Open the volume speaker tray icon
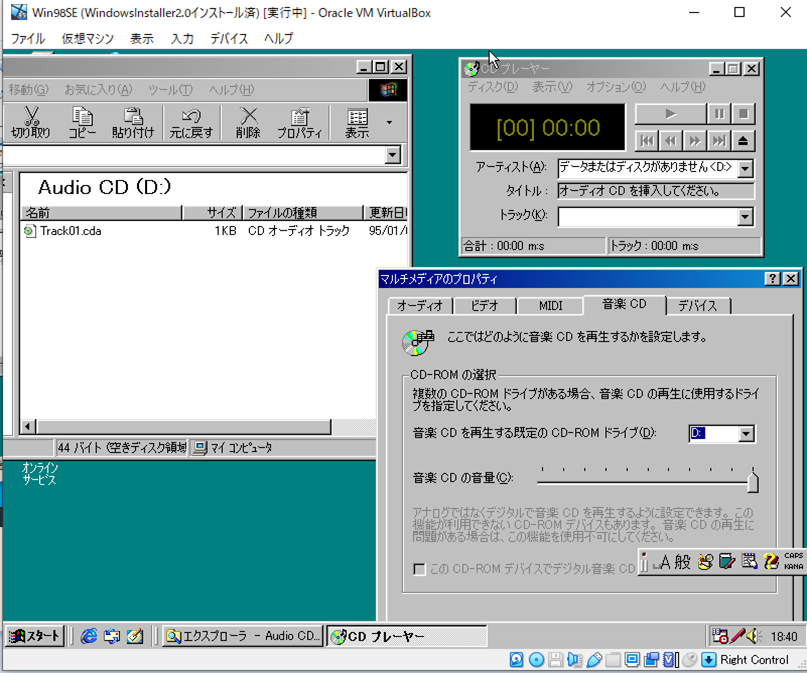 click(754, 636)
